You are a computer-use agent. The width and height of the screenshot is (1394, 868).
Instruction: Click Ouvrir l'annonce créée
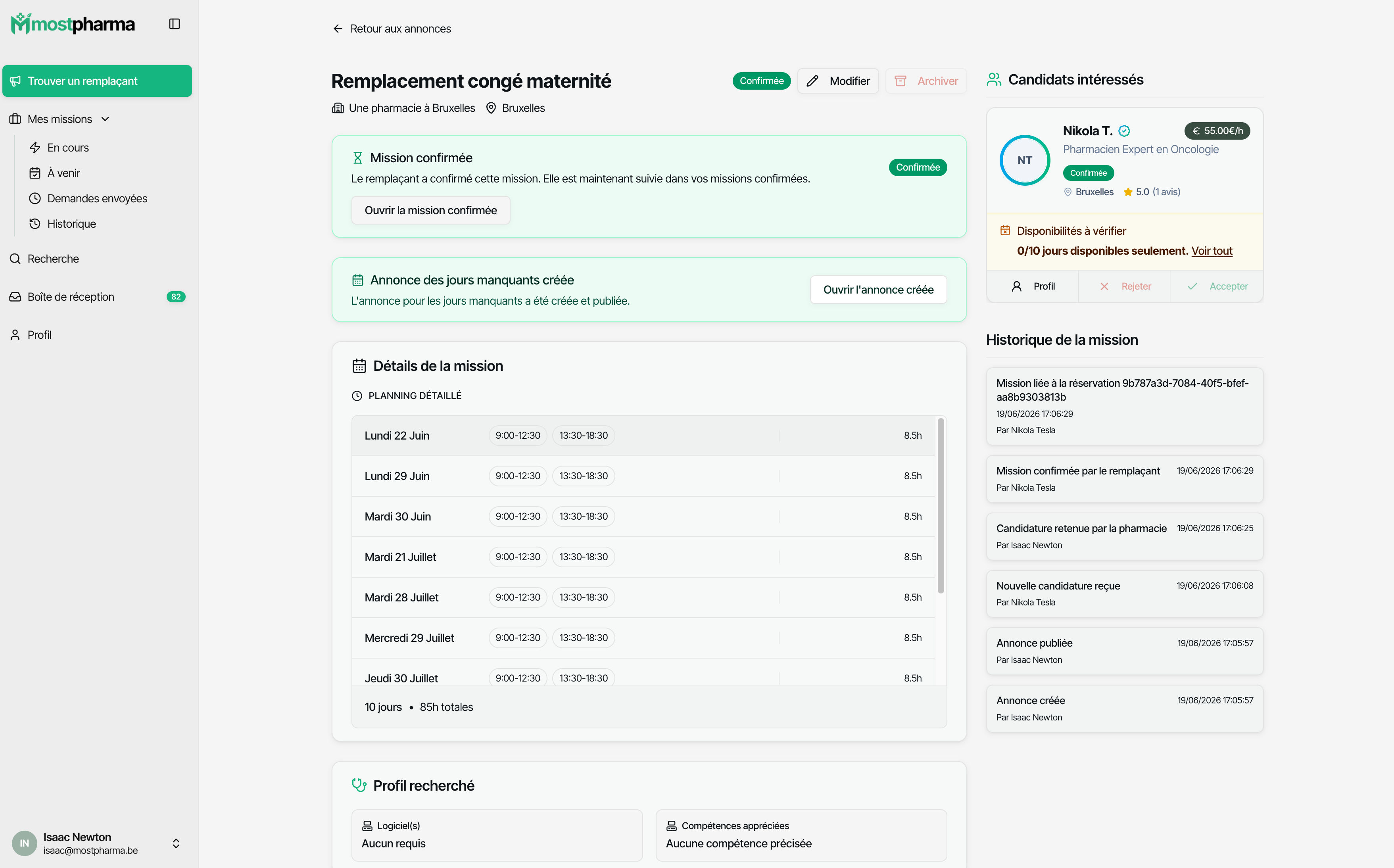[878, 289]
